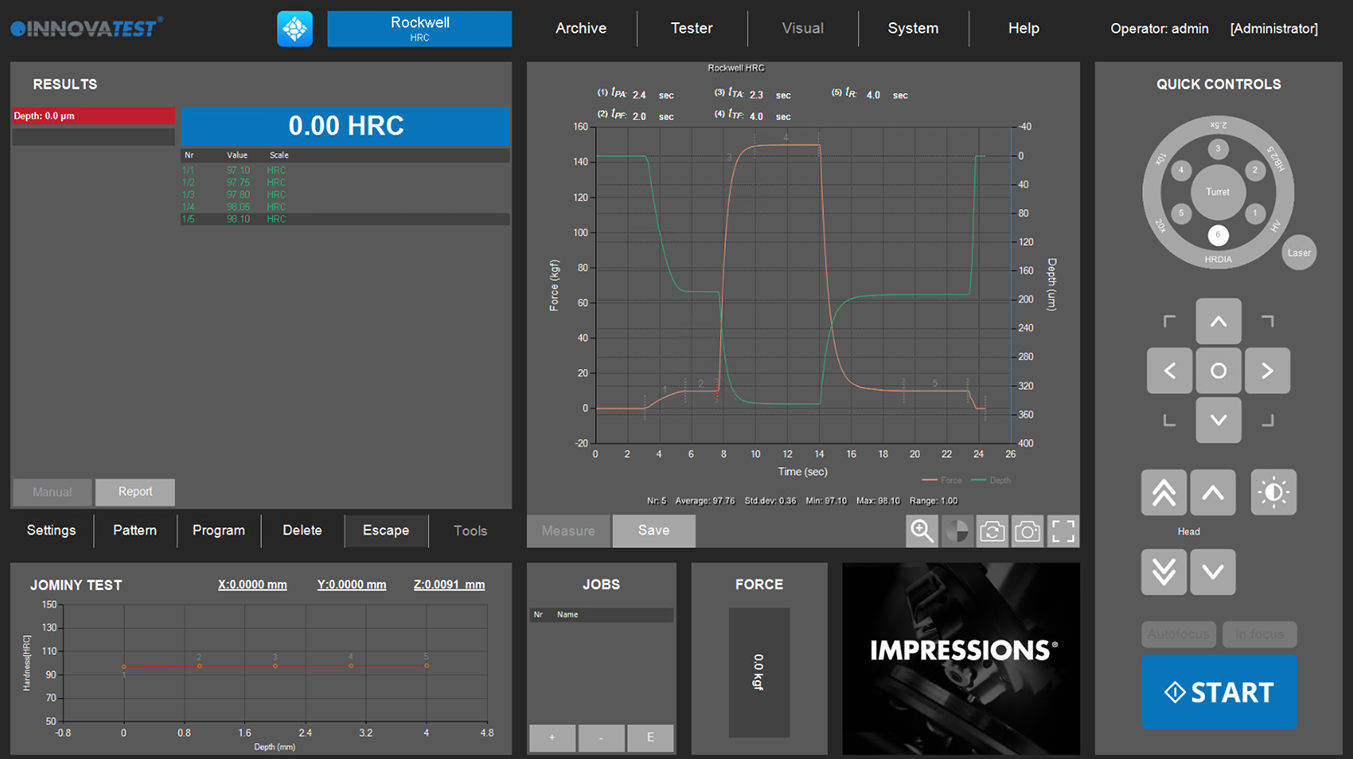Open the System menu
1353x759 pixels.
tap(913, 29)
